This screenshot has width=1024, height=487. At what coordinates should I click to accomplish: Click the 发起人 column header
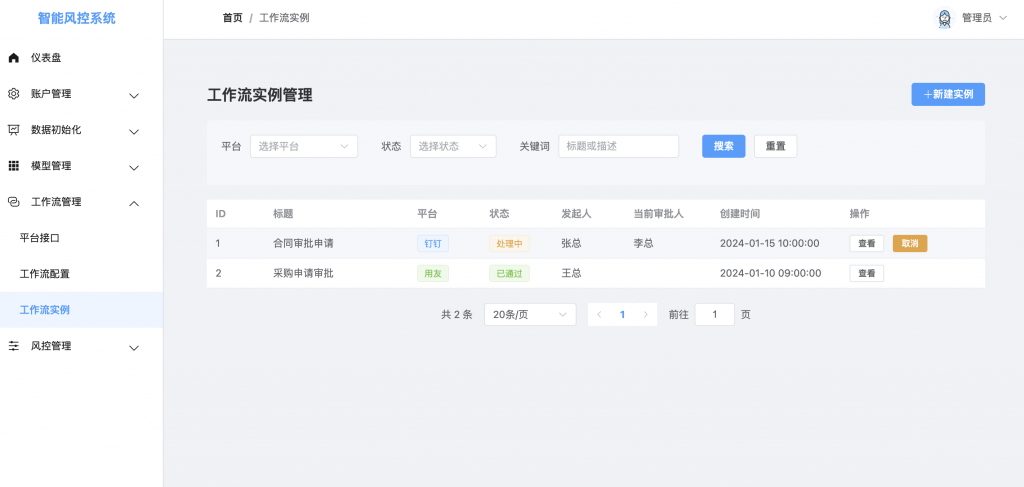577,214
